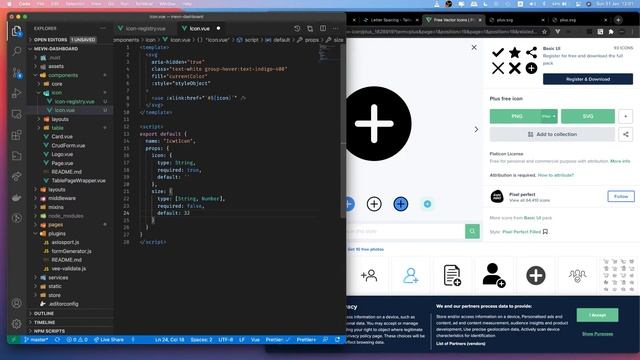Viewport: 640px width, 360px height.
Task: Select the Icon.vue editor tab
Action: tap(200, 29)
